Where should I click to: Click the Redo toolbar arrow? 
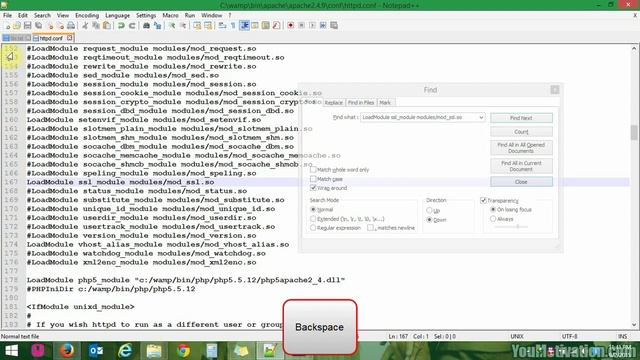pos(132,26)
